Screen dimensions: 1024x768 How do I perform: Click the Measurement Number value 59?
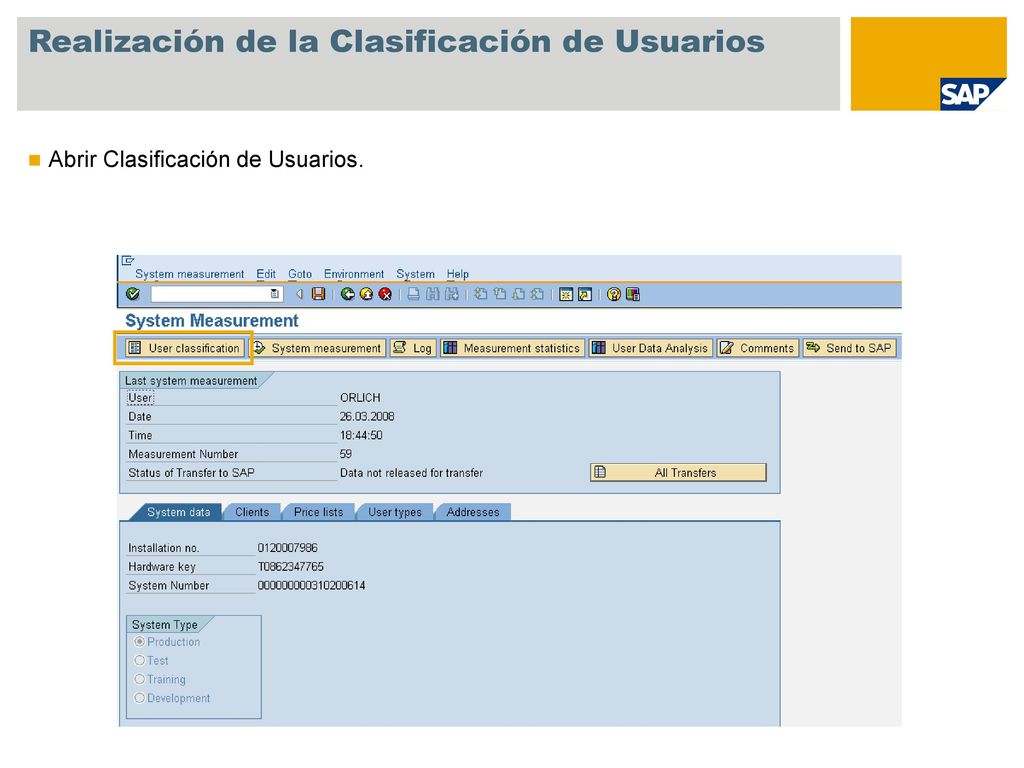[345, 454]
